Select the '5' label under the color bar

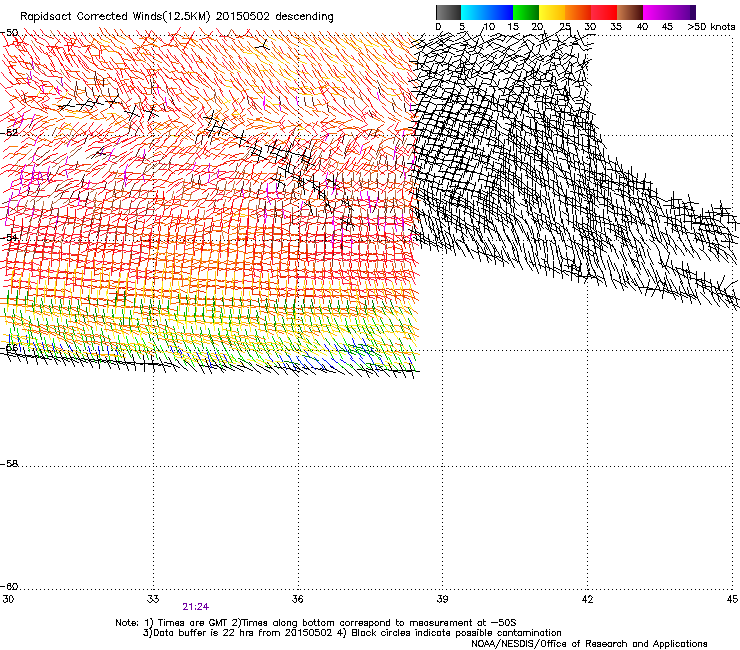(x=462, y=26)
